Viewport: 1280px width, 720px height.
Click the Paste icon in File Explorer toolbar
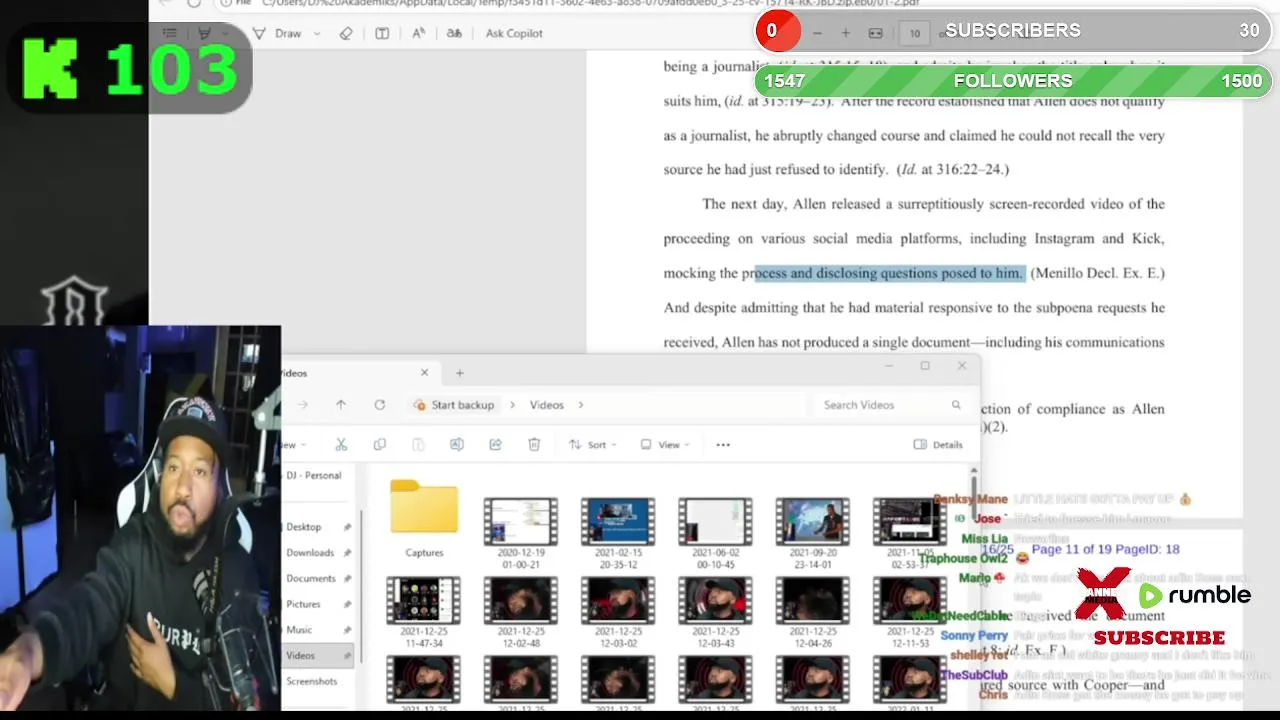point(418,445)
